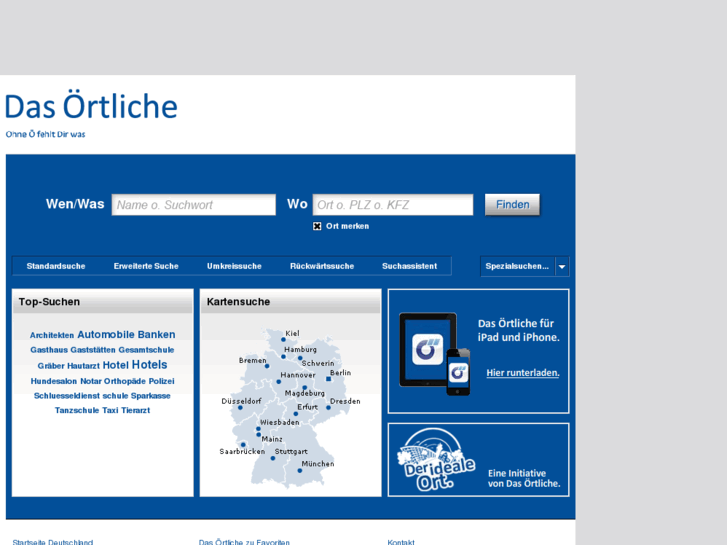Screen dimensions: 727x545
Task: Click the Wen/Was name search field
Action: point(194,205)
